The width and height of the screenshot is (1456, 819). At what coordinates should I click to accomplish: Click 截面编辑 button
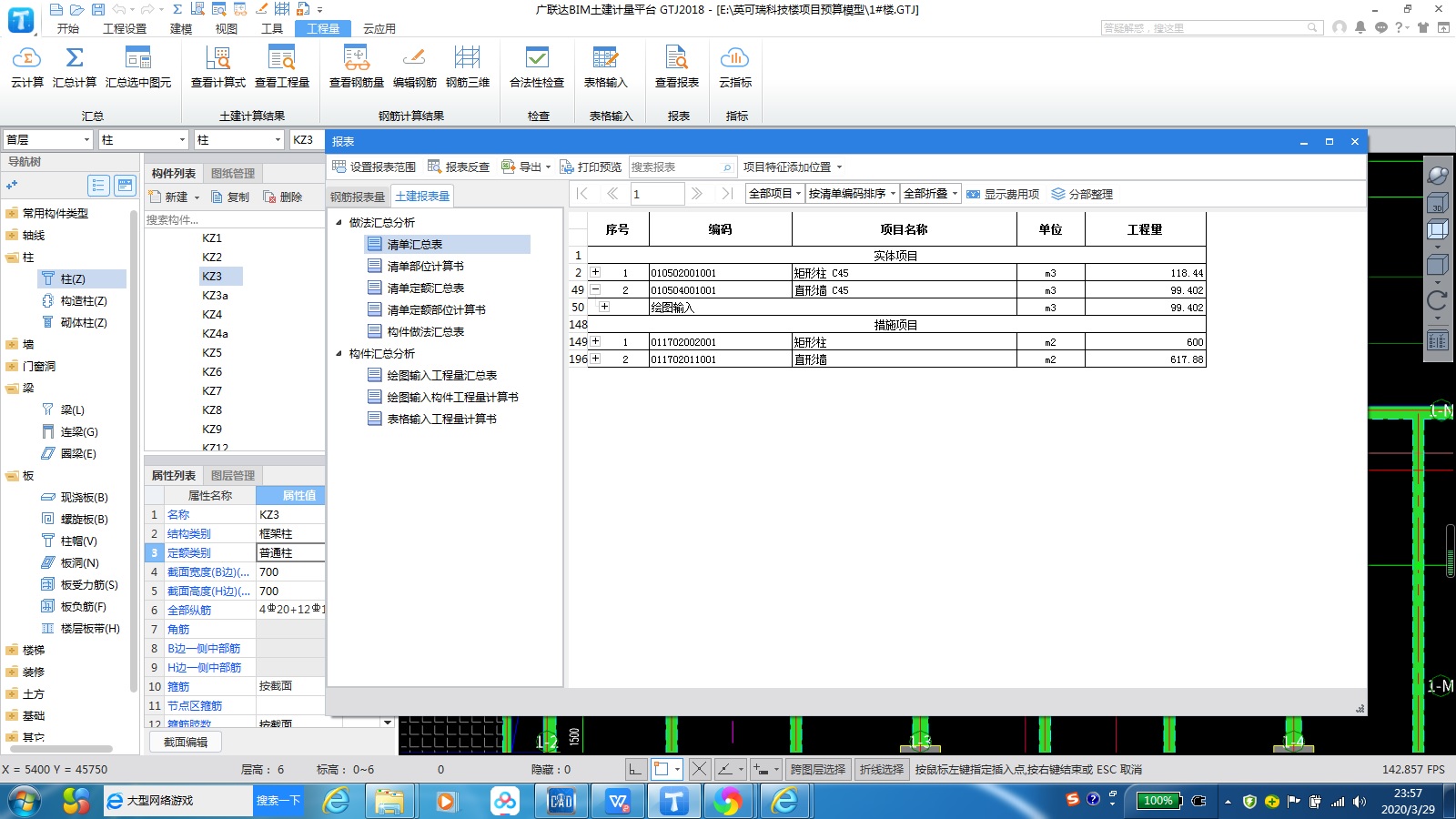tap(186, 742)
